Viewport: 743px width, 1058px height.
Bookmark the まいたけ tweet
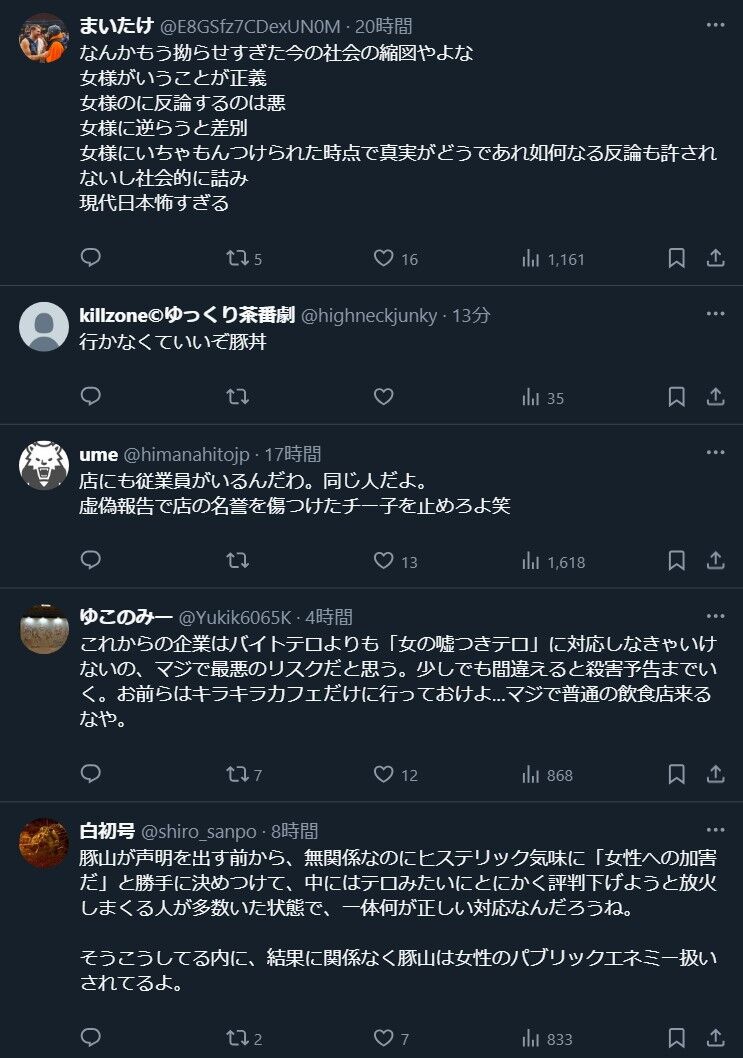[676, 259]
